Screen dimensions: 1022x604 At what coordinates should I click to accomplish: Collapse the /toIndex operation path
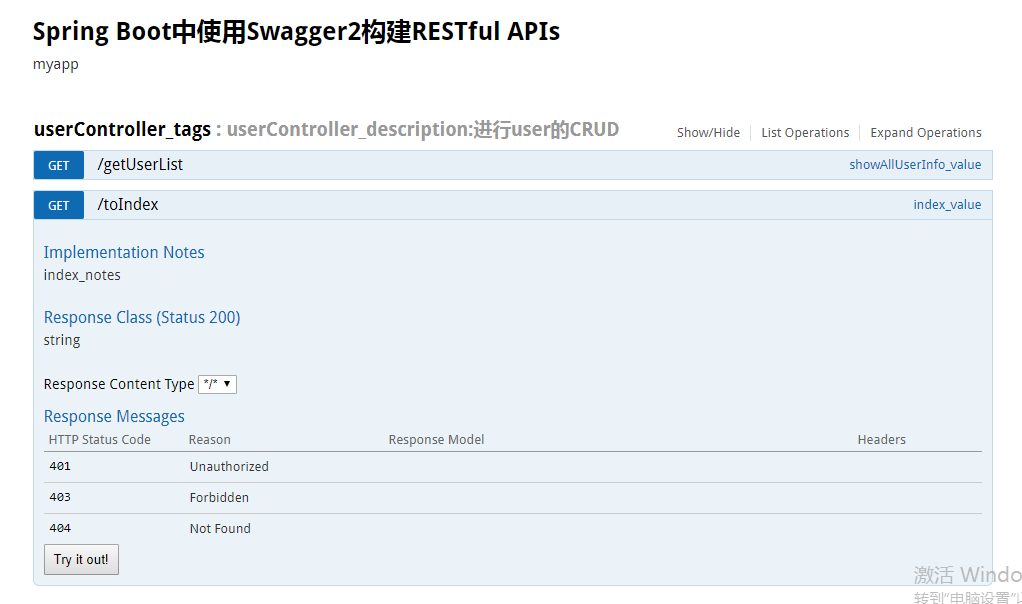128,205
